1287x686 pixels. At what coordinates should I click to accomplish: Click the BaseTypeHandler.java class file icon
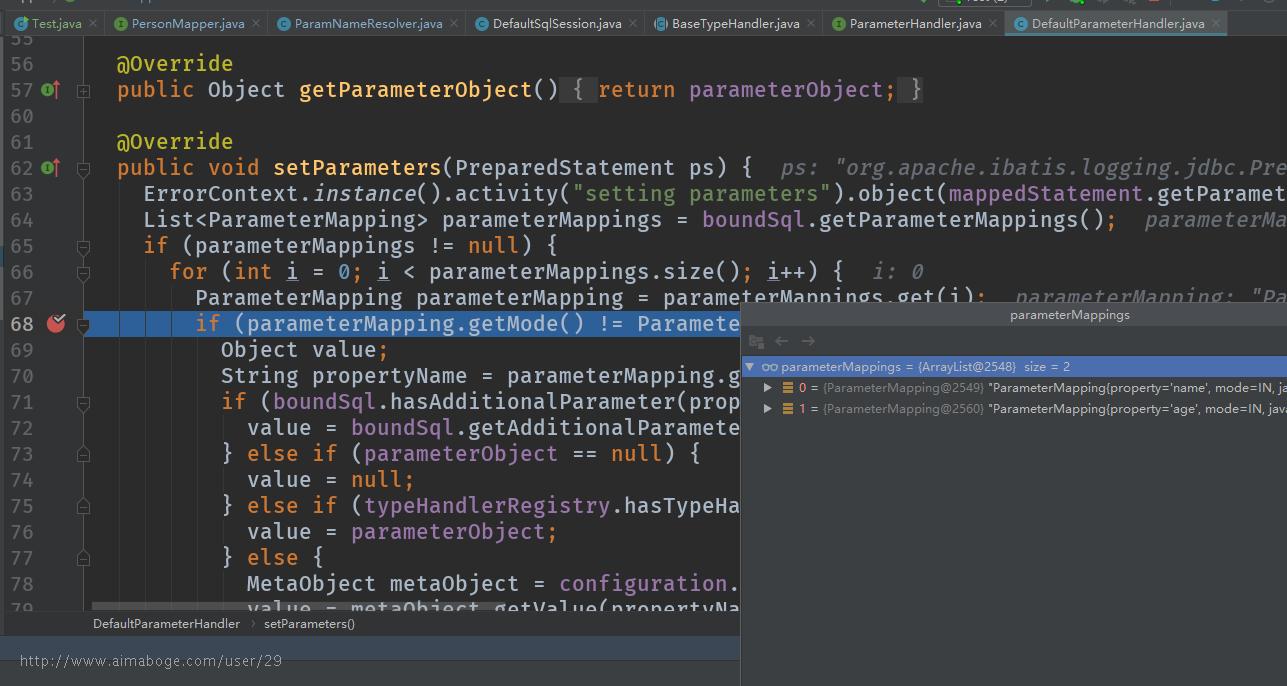[661, 23]
